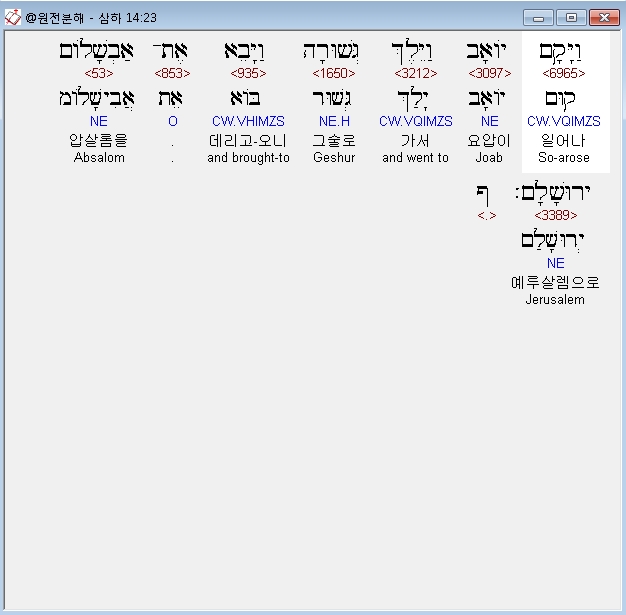Click Korean gloss 그술로

tap(334, 141)
